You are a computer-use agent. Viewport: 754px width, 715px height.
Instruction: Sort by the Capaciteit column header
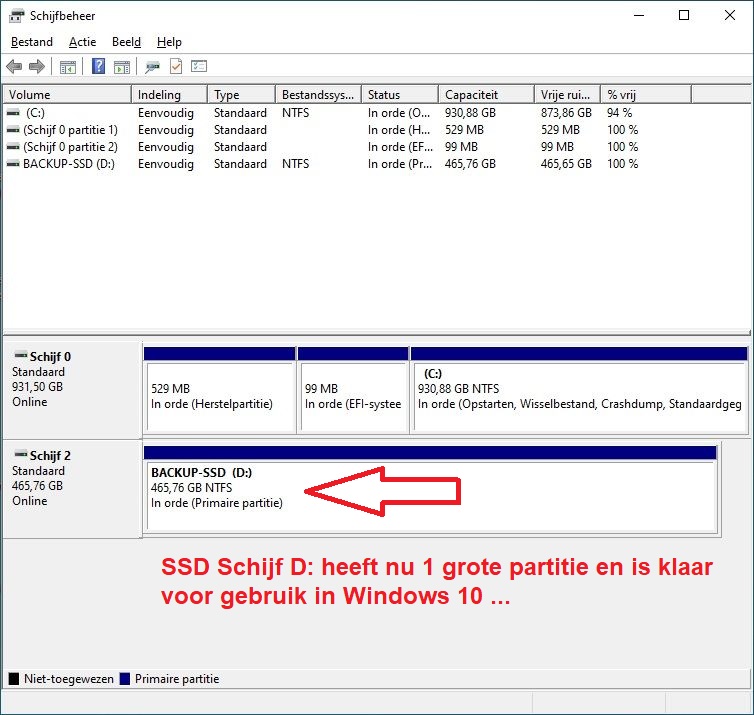click(x=486, y=94)
